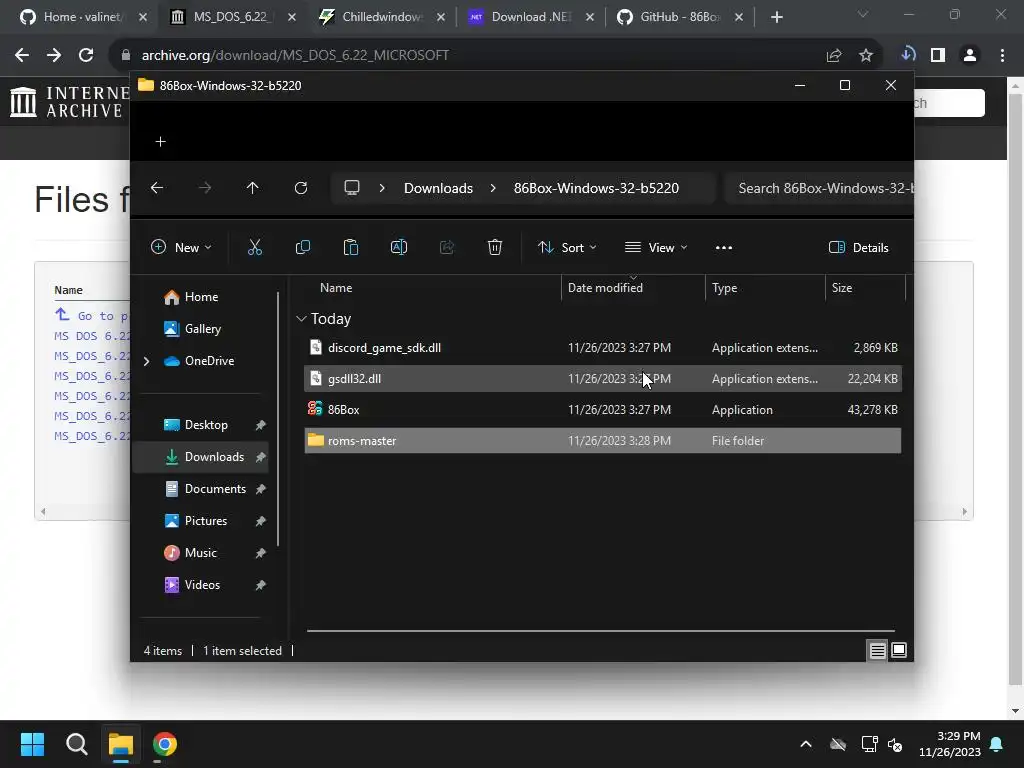Switch to the Chilledwindows Chrome tab

(381, 17)
